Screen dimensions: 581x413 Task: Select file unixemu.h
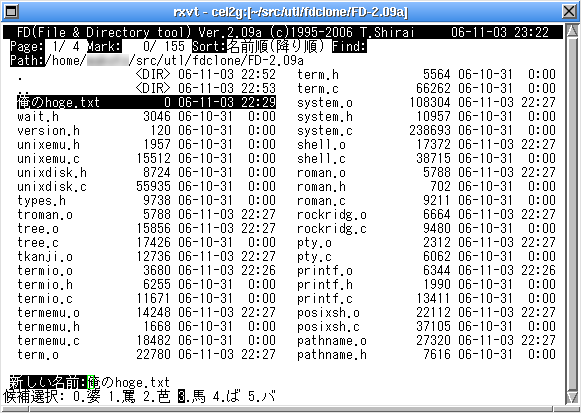[x=48, y=145]
